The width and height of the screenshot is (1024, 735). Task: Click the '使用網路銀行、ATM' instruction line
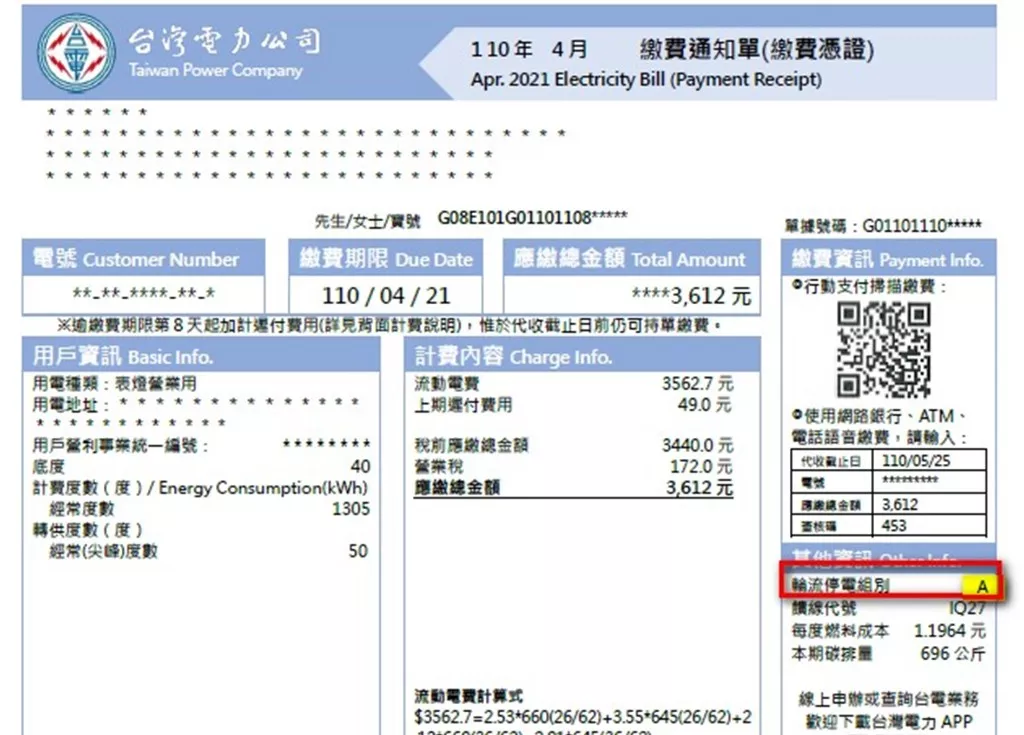click(x=880, y=416)
